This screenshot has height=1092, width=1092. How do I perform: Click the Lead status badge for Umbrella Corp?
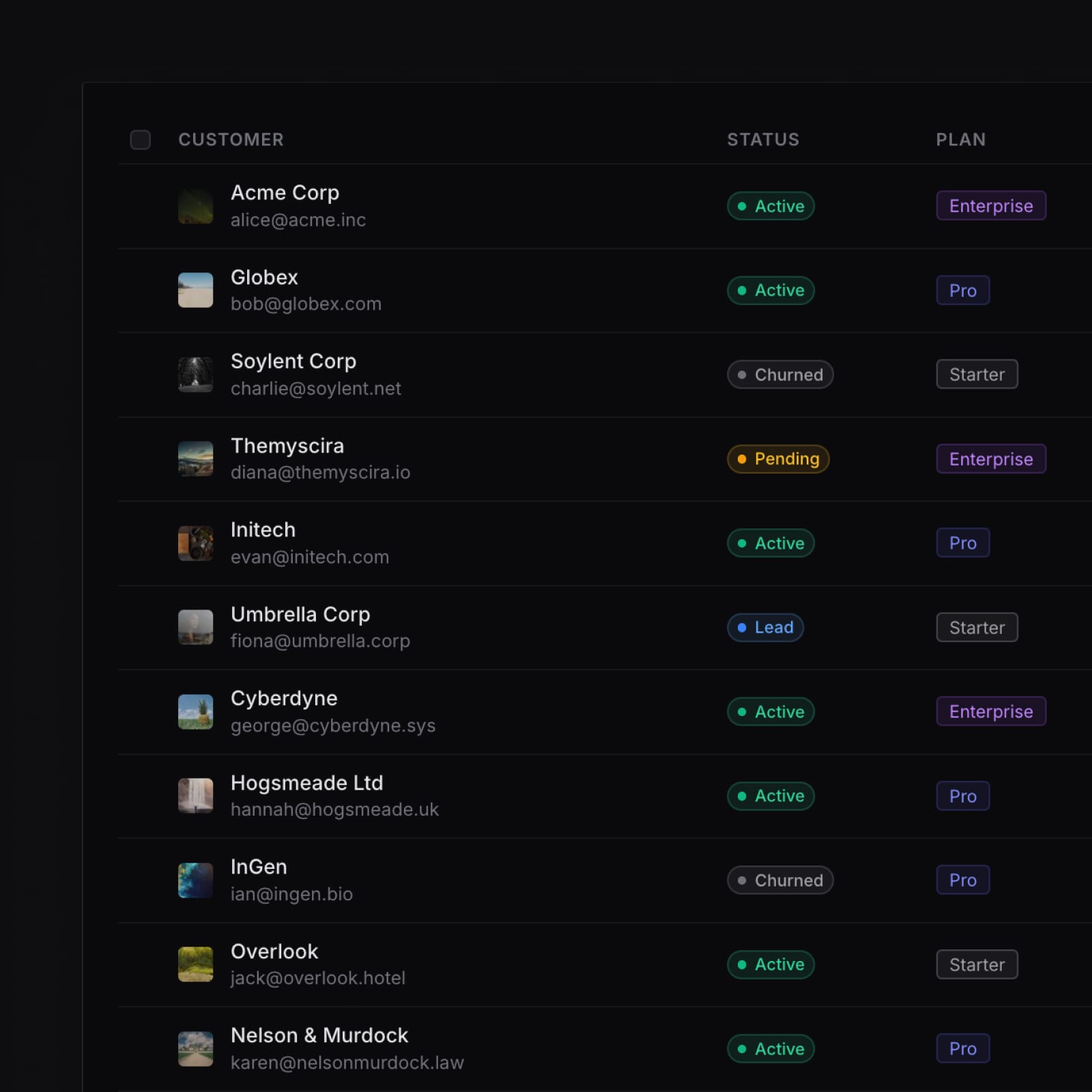point(765,627)
